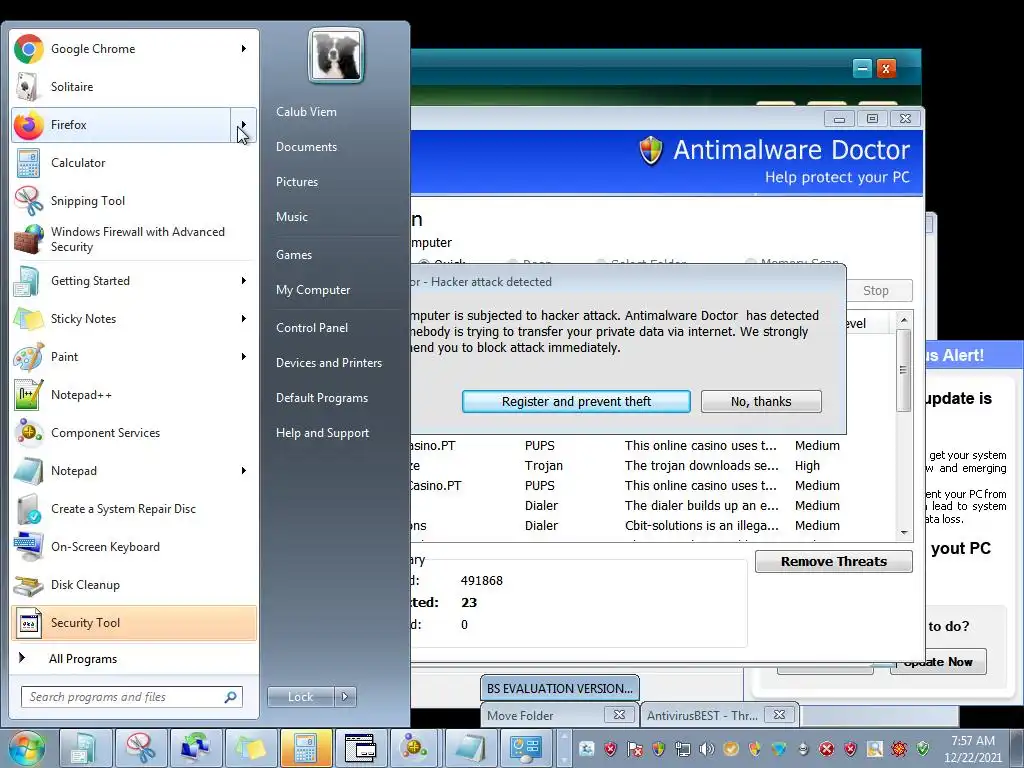The width and height of the screenshot is (1024, 768).
Task: Click the Lock button
Action: 300,697
